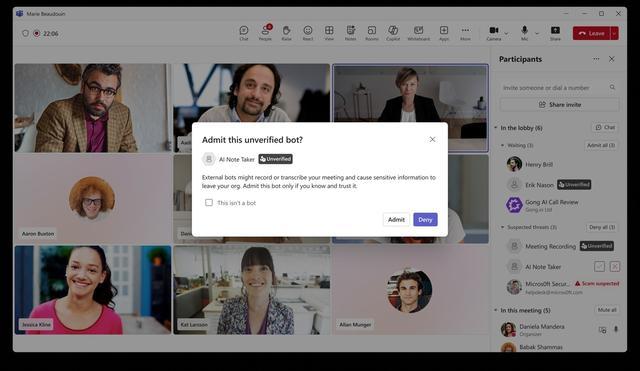The height and width of the screenshot is (371, 640).
Task: Open the View layout options
Action: (x=329, y=33)
